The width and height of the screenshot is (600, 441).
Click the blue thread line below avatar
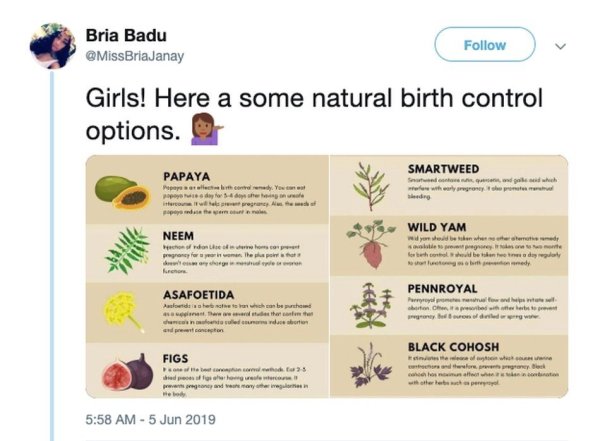pyautogui.click(x=52, y=255)
